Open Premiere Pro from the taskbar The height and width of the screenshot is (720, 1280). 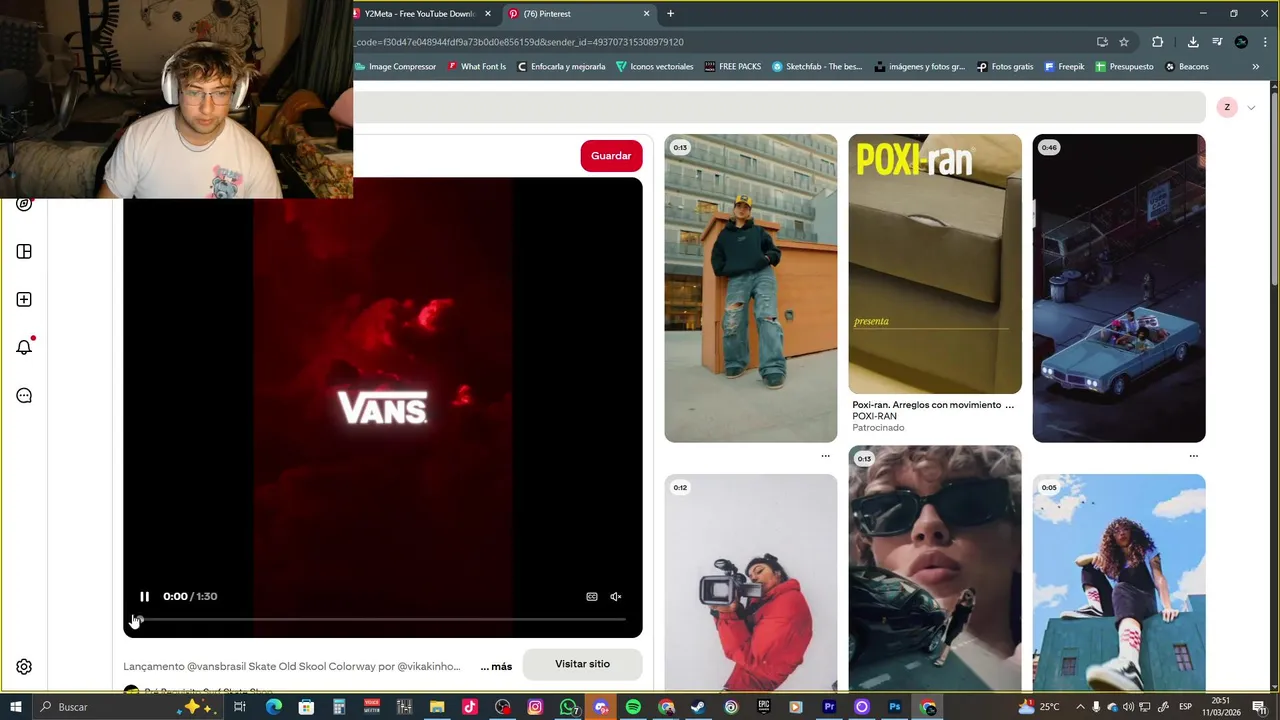pyautogui.click(x=829, y=707)
